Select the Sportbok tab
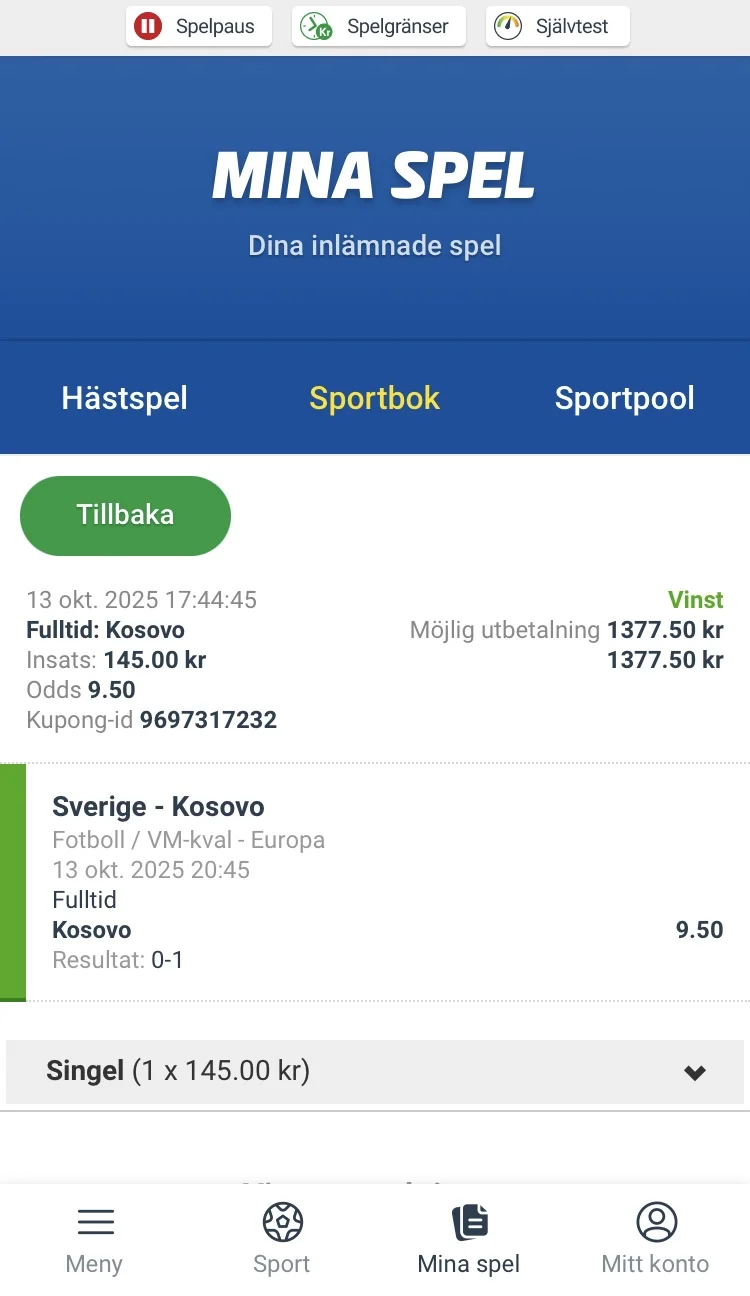The width and height of the screenshot is (750, 1296). point(375,398)
